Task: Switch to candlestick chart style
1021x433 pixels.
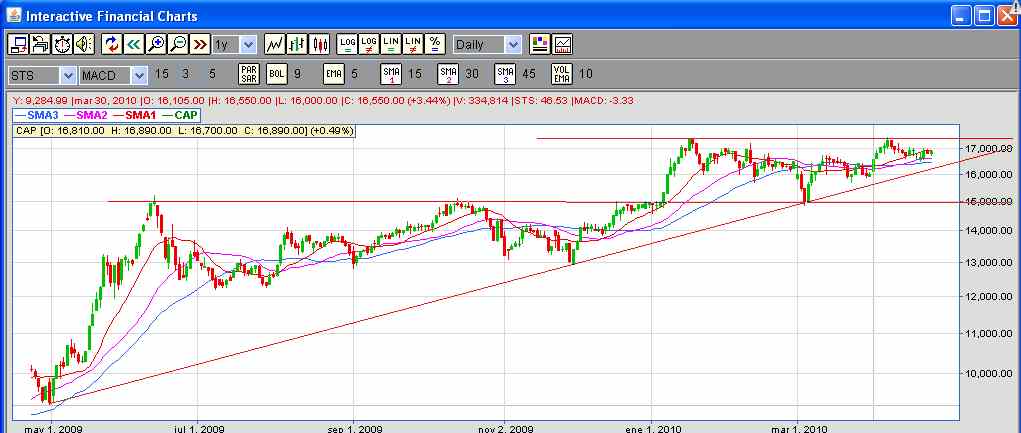Action: pos(319,44)
